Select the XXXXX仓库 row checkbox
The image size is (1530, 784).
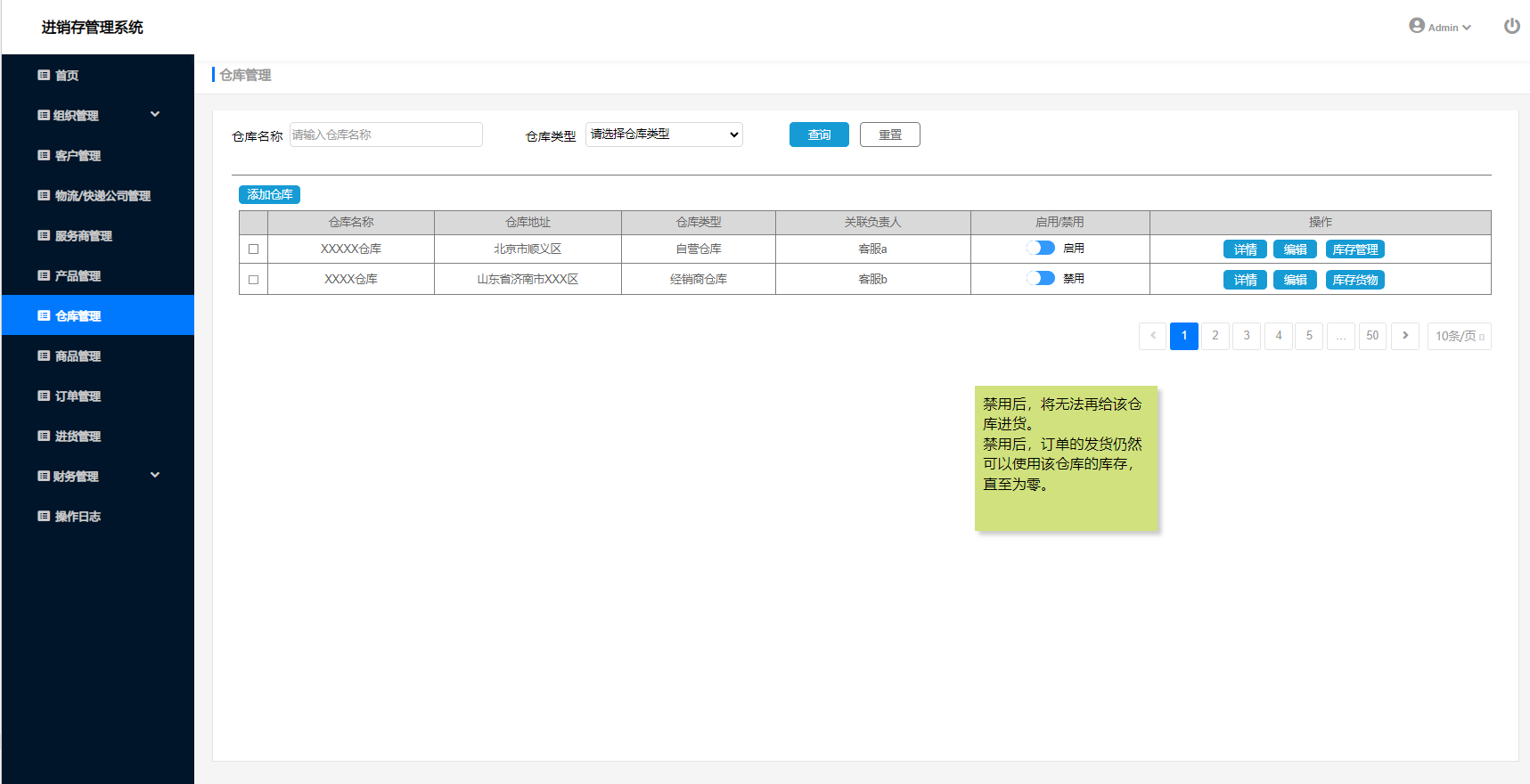(x=253, y=249)
